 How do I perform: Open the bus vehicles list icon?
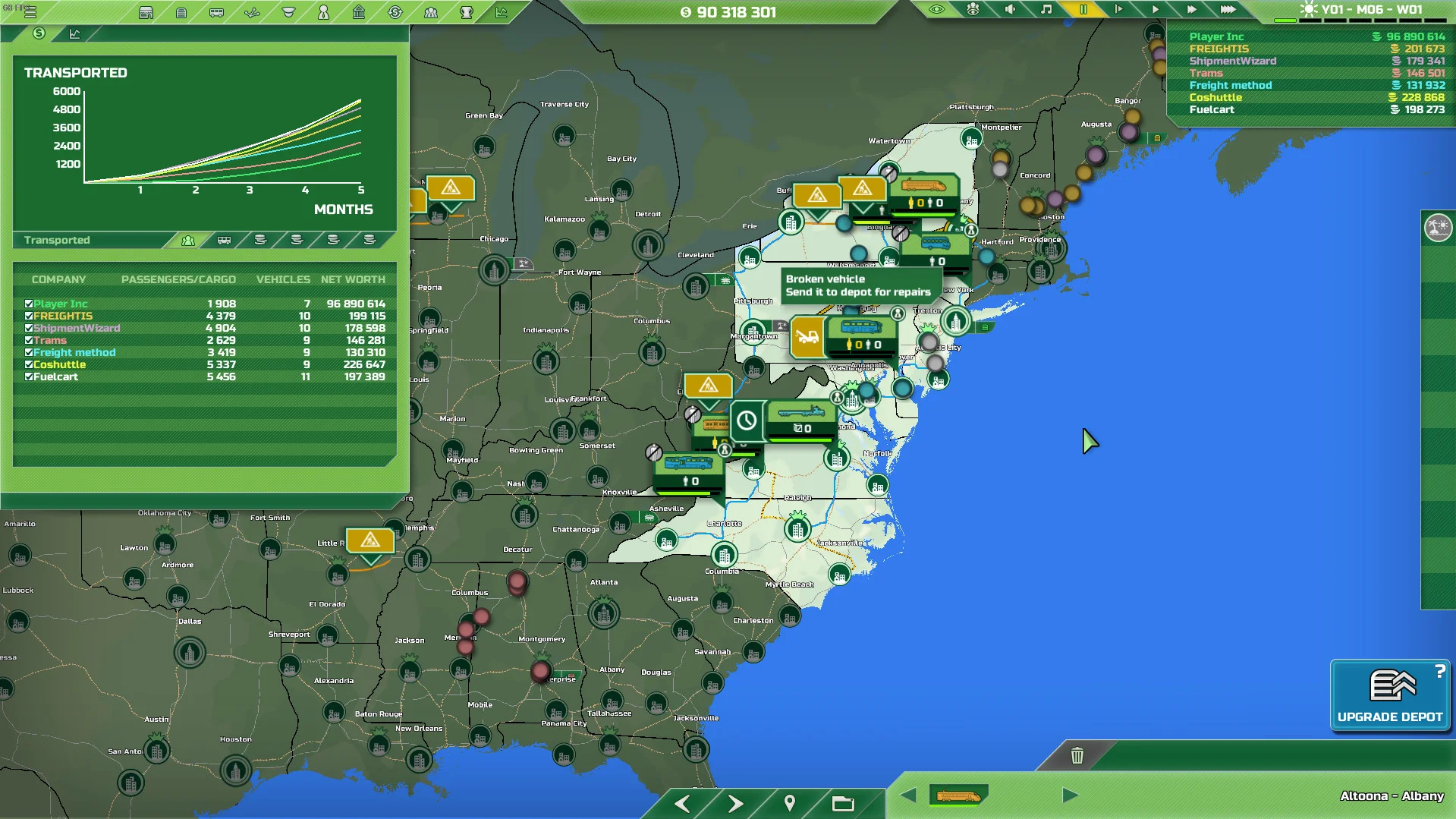coord(215,11)
